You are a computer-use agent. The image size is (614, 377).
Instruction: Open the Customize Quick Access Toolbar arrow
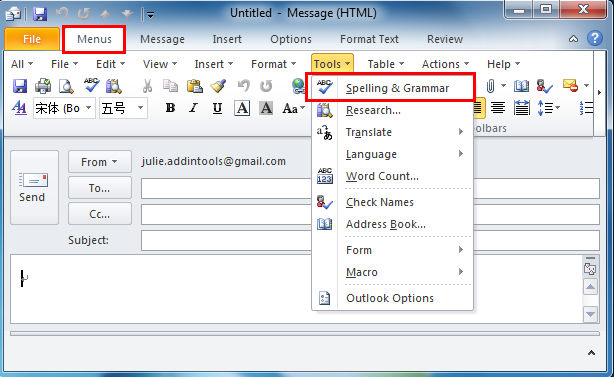tap(150, 15)
